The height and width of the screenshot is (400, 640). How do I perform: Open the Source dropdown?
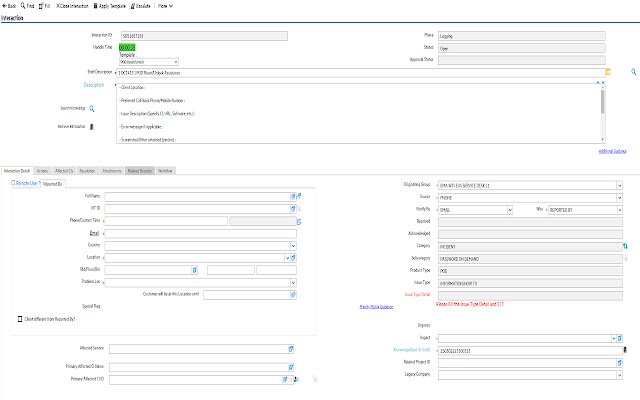pos(619,198)
